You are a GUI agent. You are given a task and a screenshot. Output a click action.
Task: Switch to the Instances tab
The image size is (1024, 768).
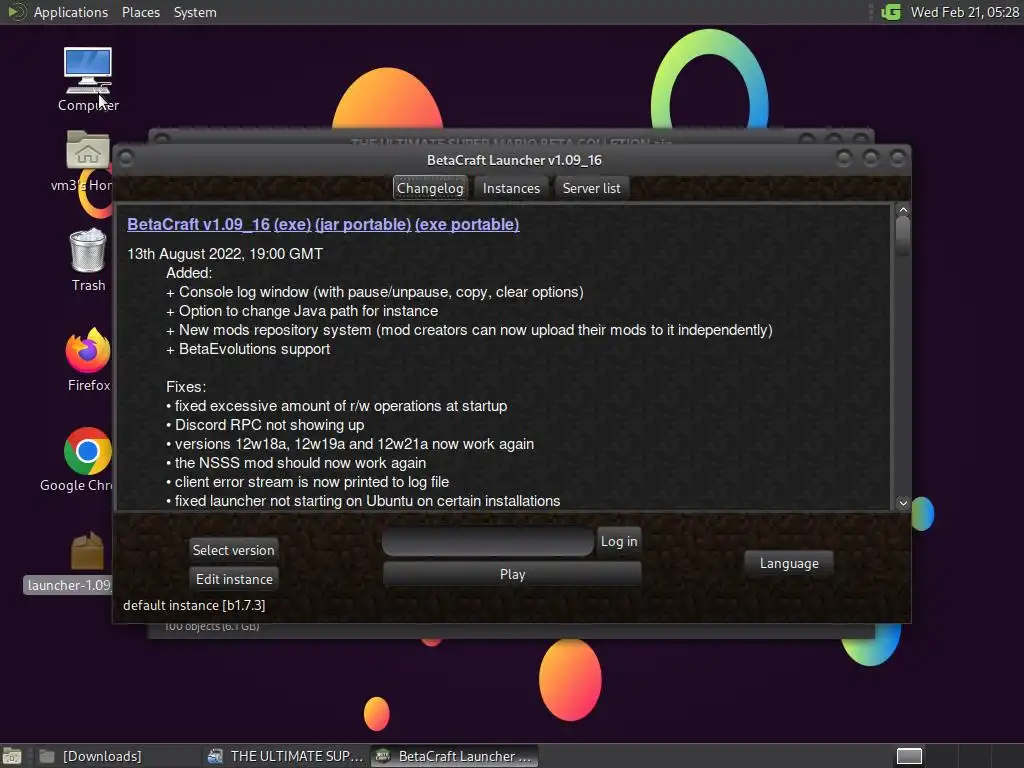pos(511,188)
